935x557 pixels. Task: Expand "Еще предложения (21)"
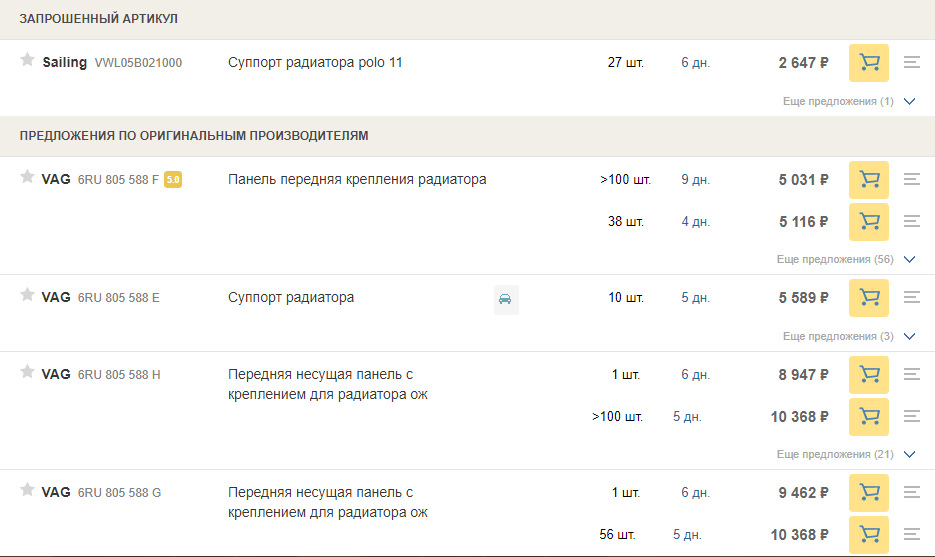point(846,454)
